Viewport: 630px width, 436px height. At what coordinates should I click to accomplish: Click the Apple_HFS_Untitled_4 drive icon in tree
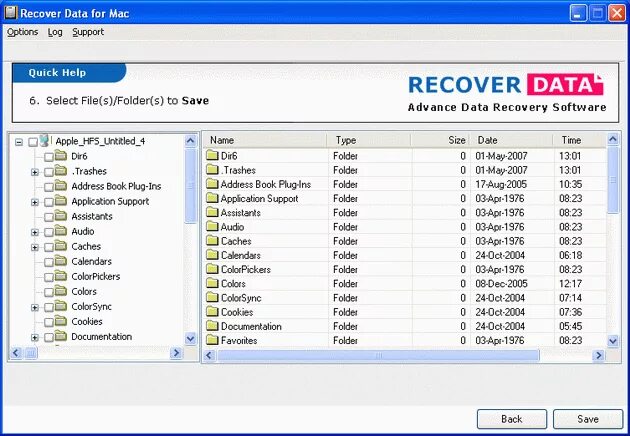point(45,140)
